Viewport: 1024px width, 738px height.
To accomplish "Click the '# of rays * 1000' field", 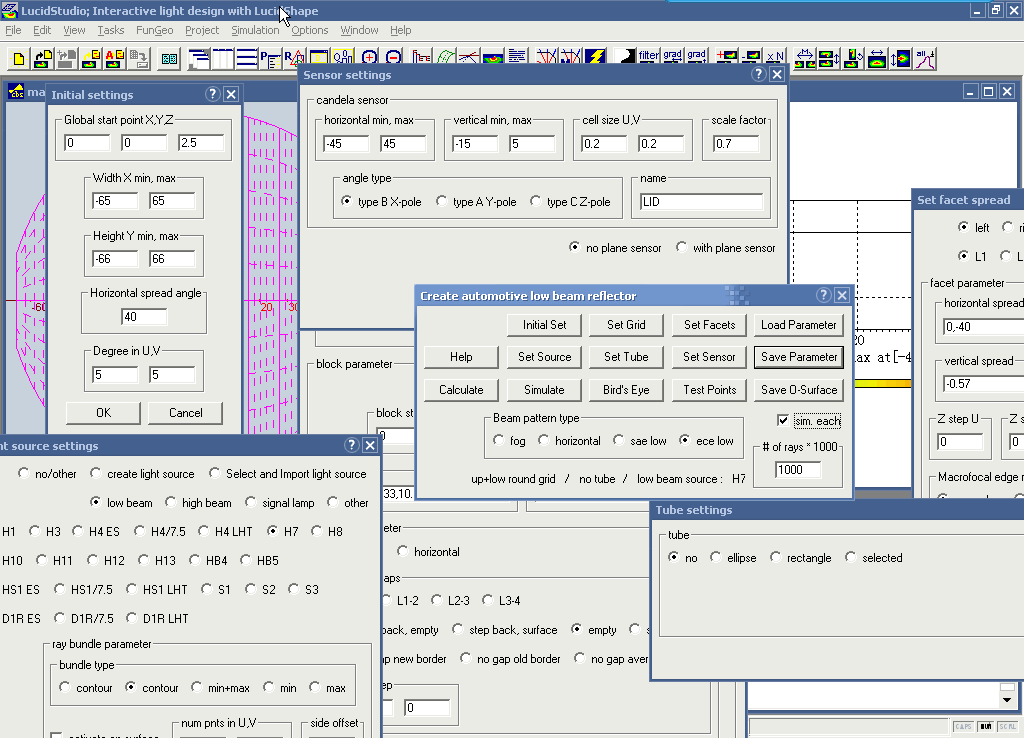I will (x=798, y=470).
